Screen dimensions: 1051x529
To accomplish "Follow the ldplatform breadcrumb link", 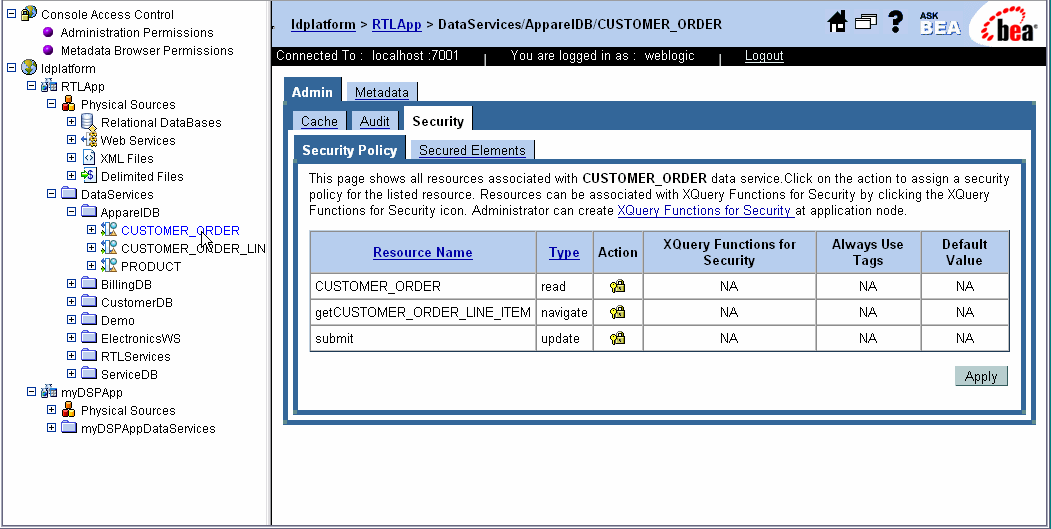I will click(323, 24).
